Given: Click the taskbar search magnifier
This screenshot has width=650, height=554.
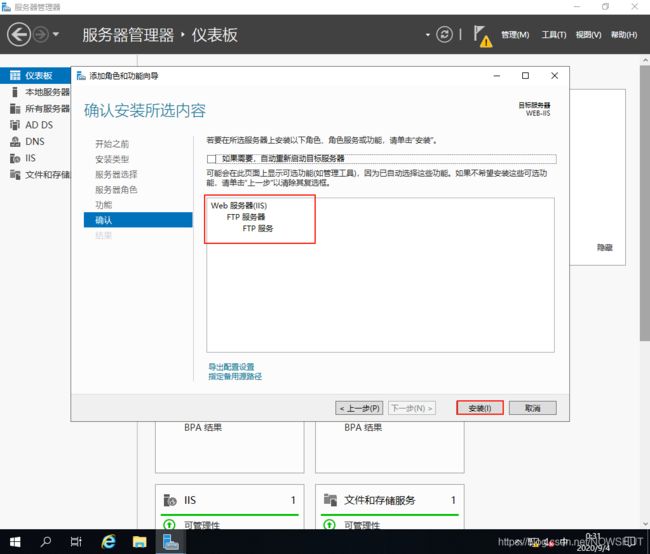Looking at the screenshot, I should point(46,542).
